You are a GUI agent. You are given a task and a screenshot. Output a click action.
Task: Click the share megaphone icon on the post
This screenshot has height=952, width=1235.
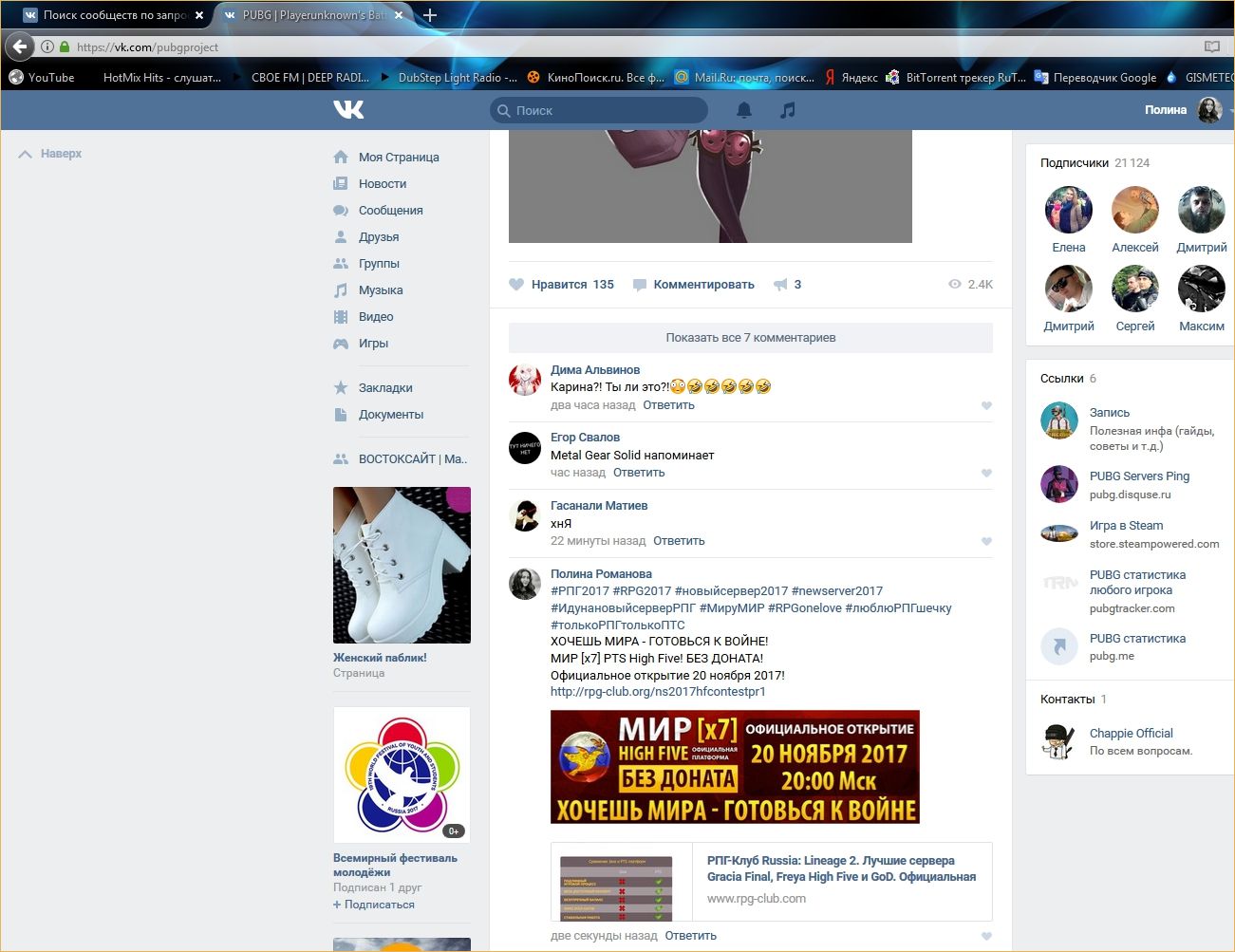[x=780, y=284]
